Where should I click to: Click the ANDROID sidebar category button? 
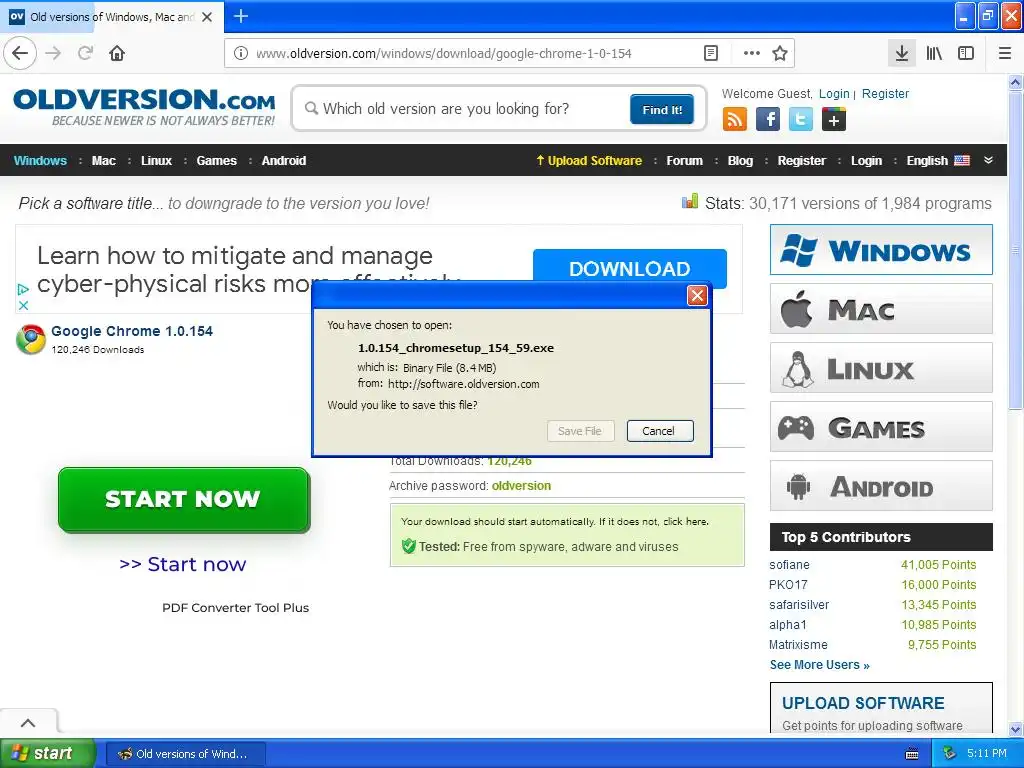tap(881, 486)
